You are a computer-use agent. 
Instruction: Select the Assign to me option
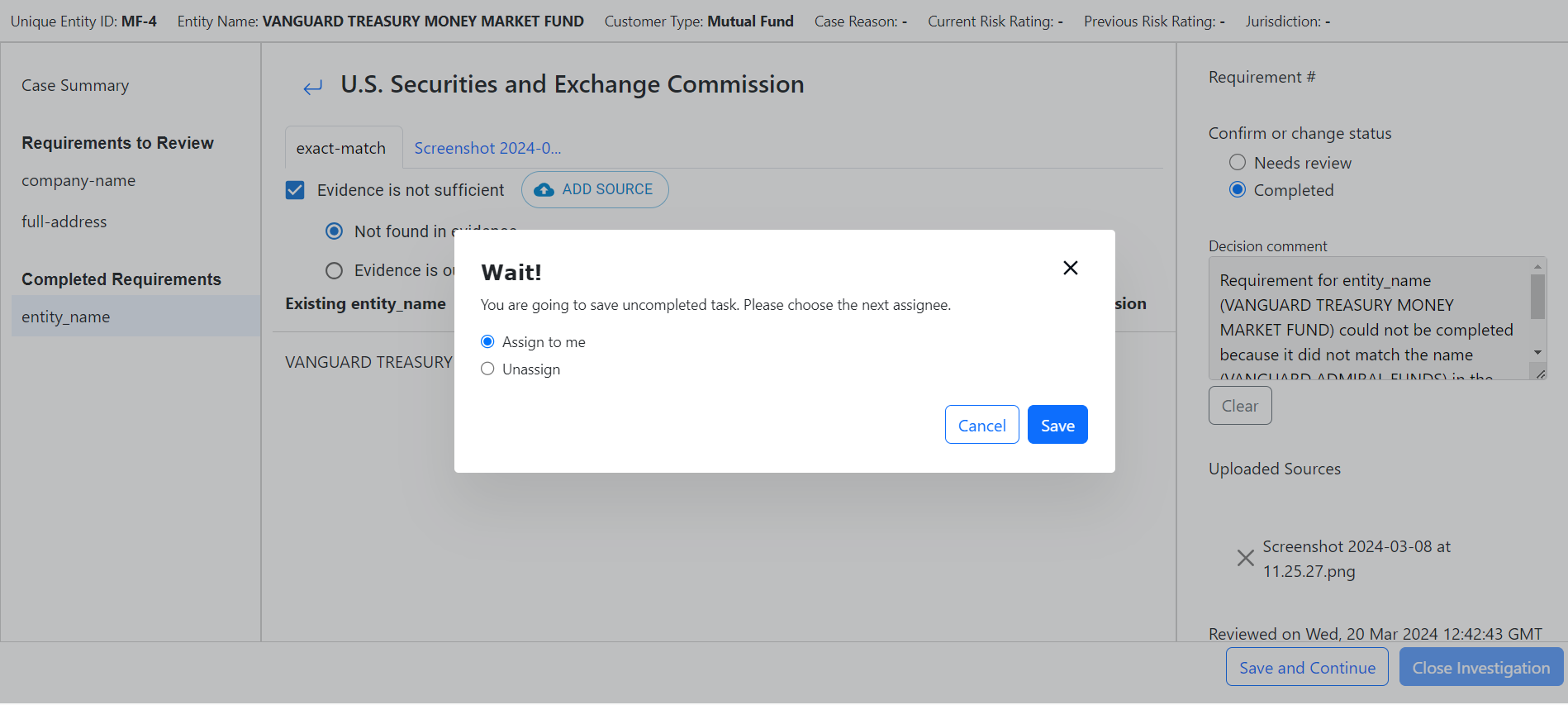487,342
